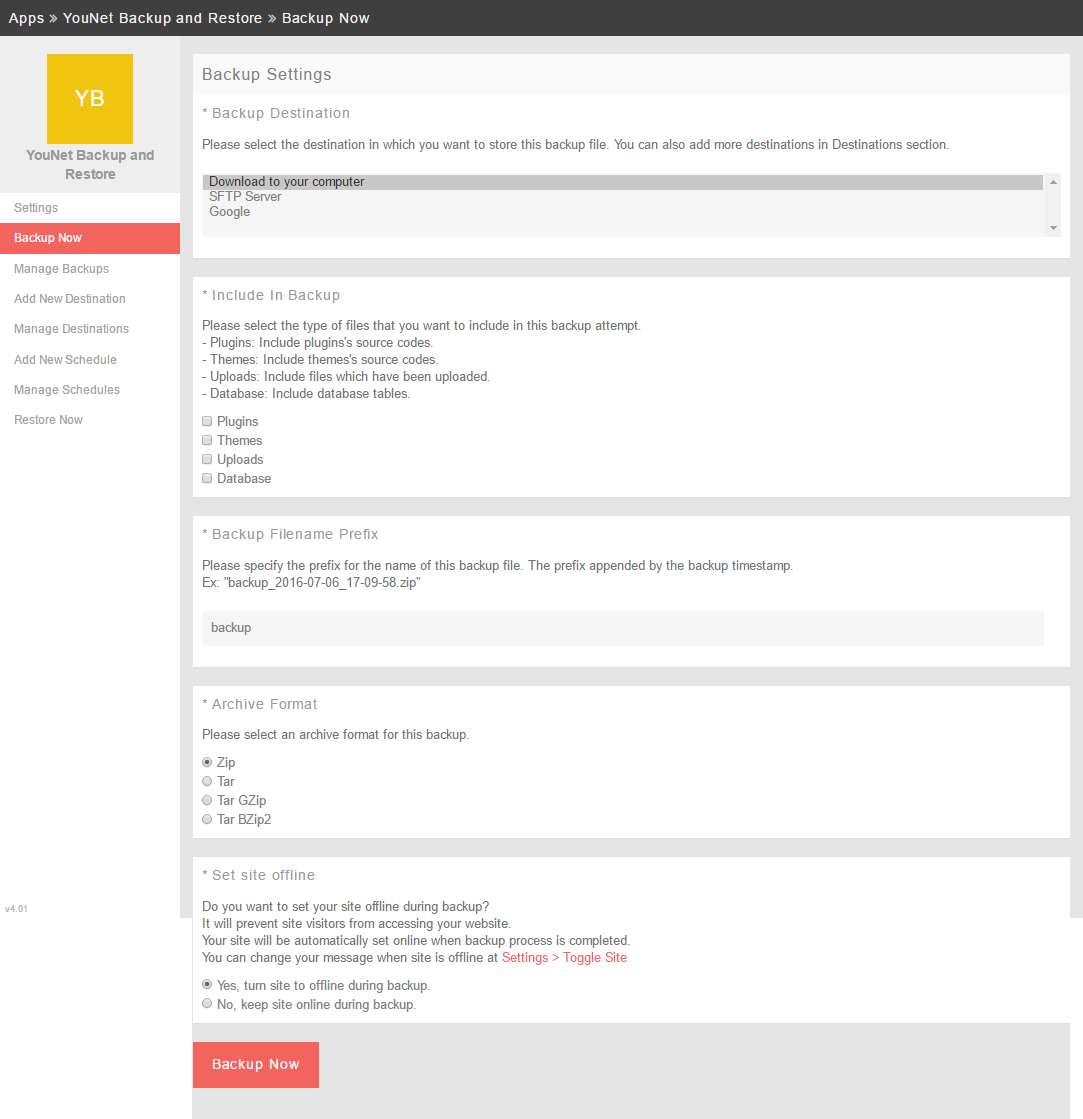Screen dimensions: 1083x1119
Task: Open Settings > Toggle Site link
Action: coord(564,958)
